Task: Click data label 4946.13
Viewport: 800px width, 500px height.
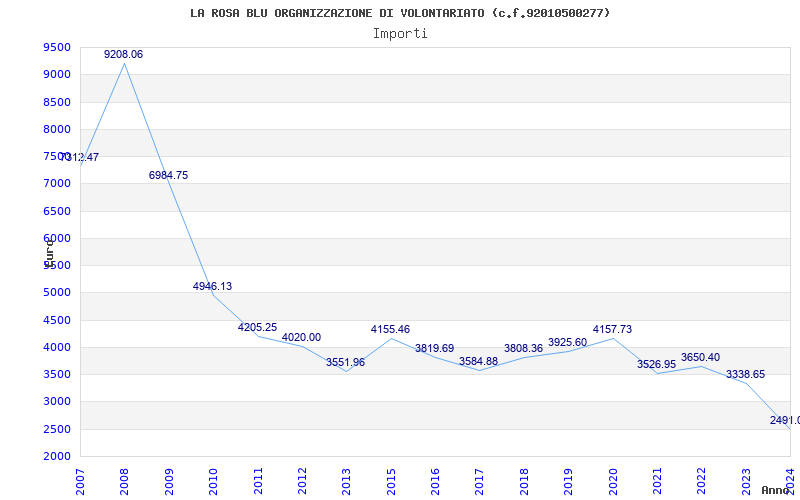Action: click(212, 286)
